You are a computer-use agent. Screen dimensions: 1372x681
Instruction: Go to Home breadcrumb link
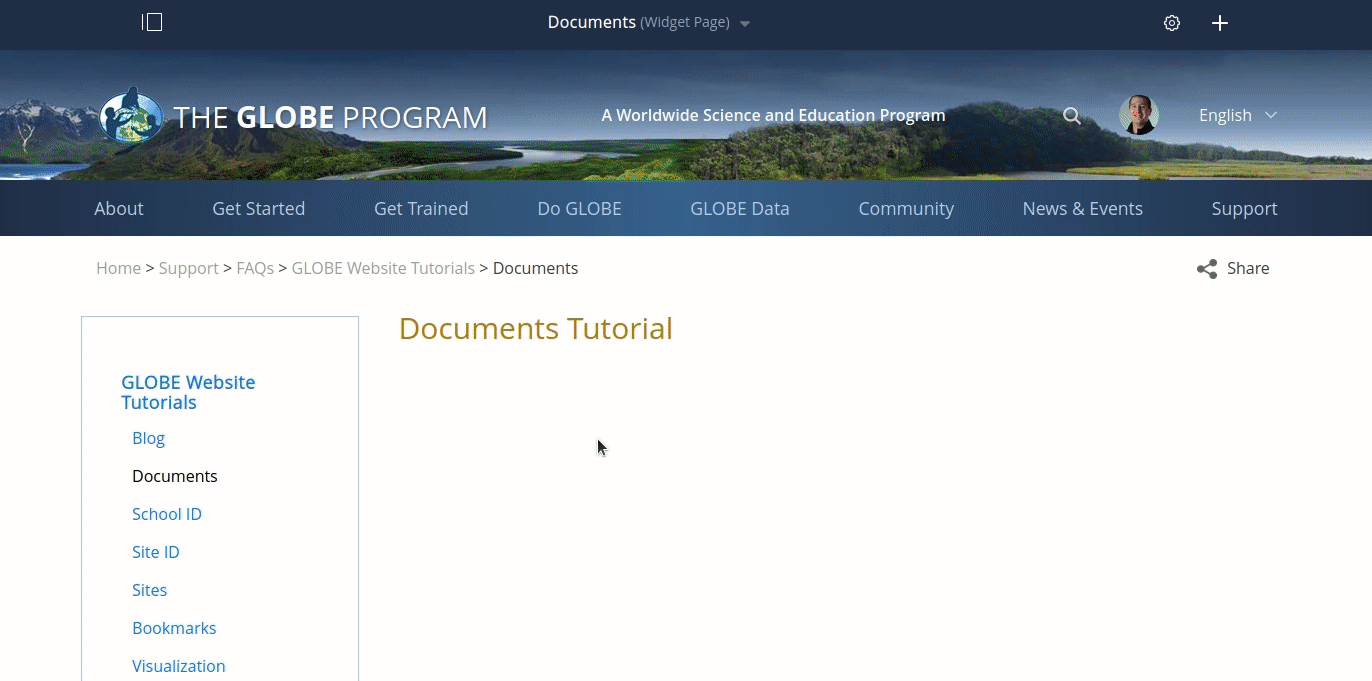118,268
